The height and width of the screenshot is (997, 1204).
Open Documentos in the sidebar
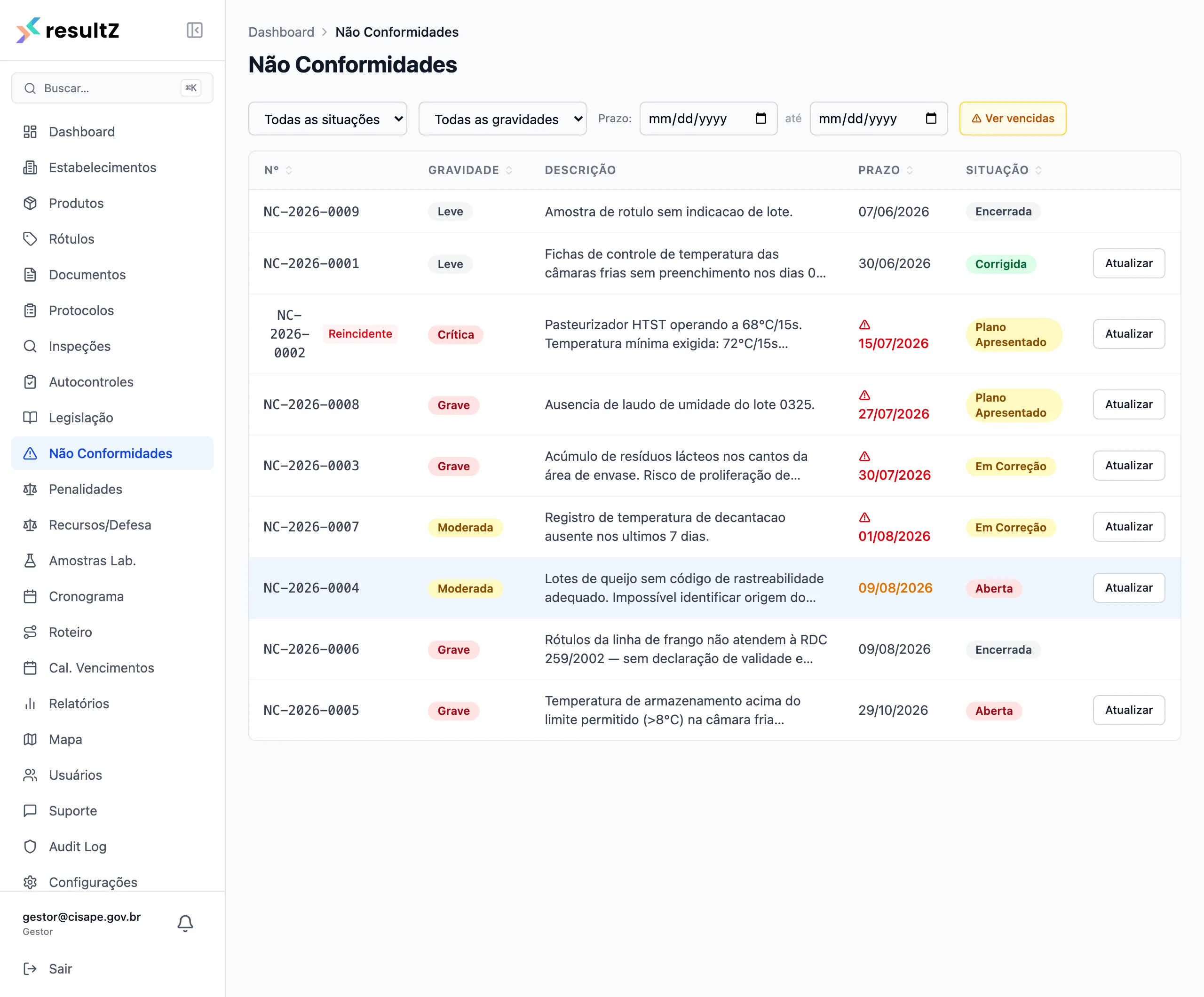(112, 275)
